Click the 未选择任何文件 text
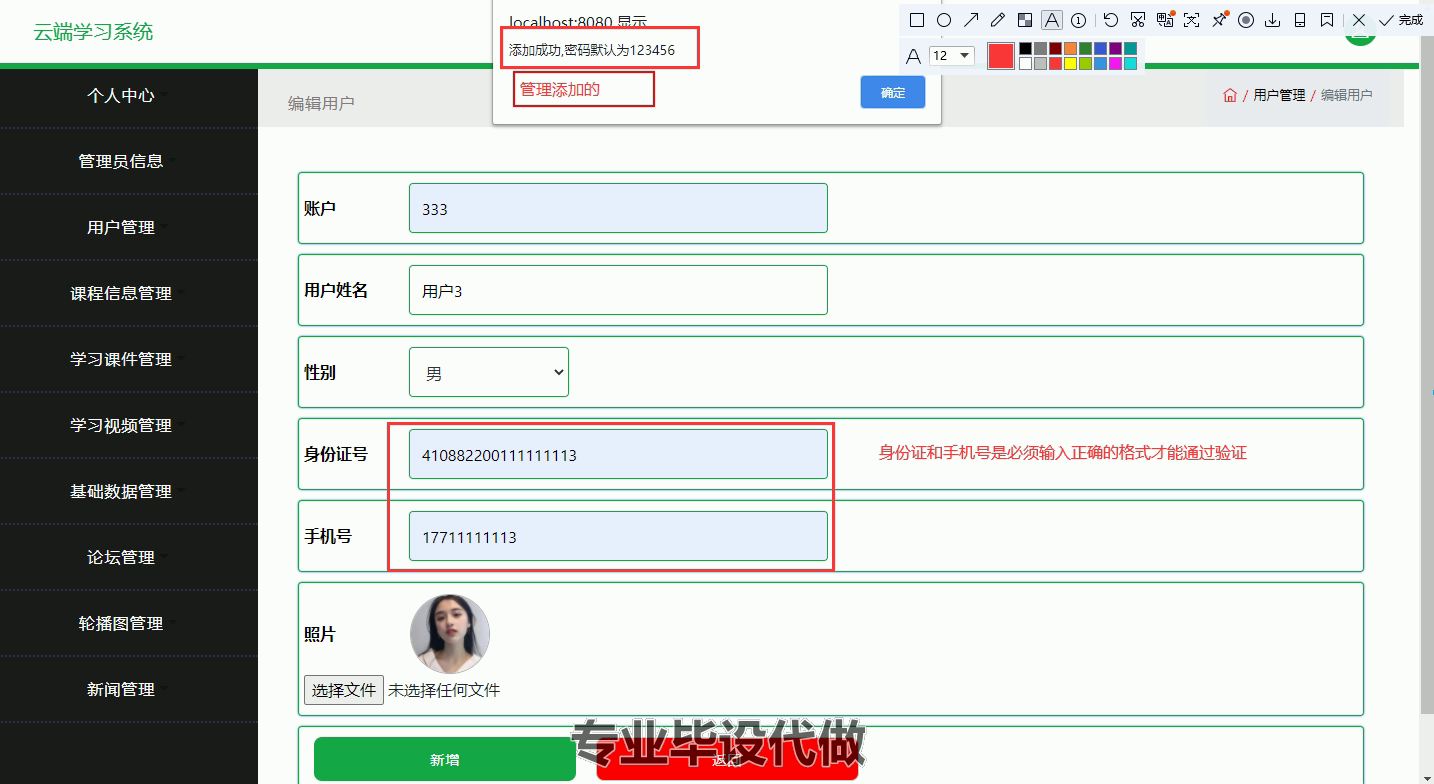Screen dimensions: 1434x784 click(444, 690)
